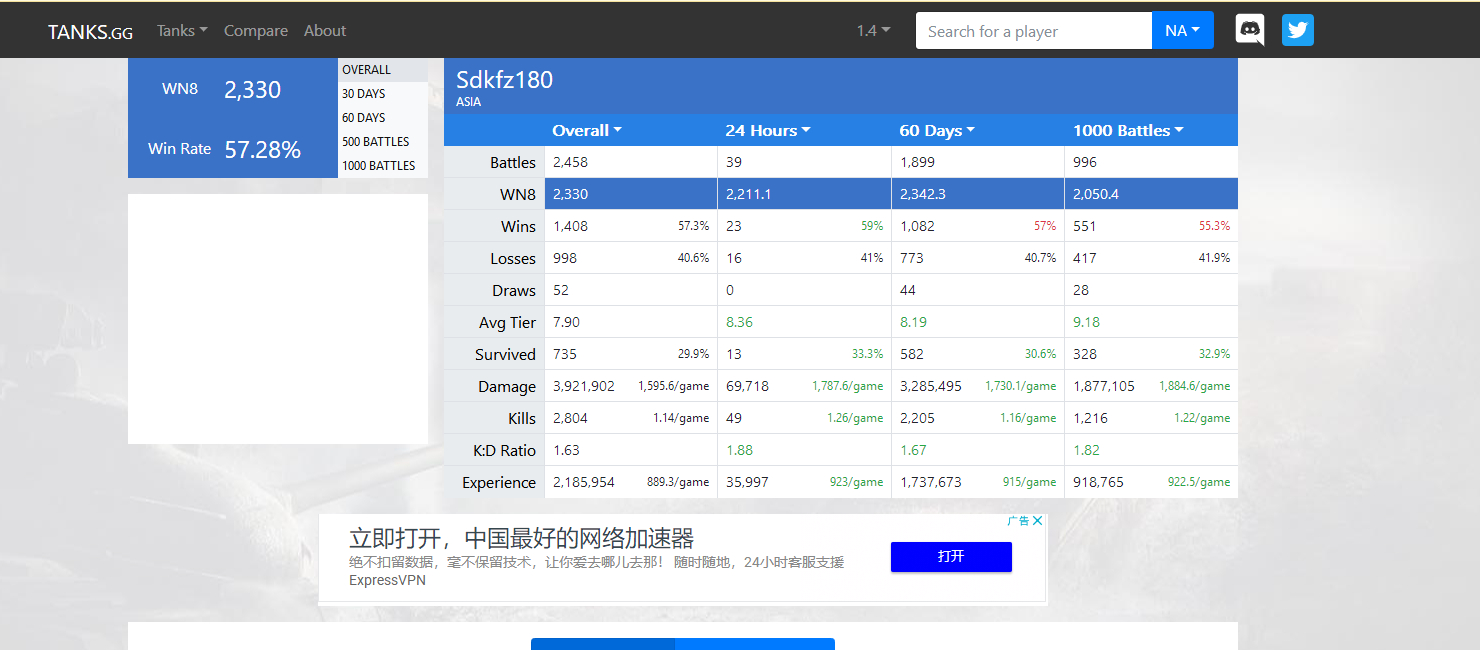Screen dimensions: 1480x650
Task: Click 1000 battles wins value 551
Action: tap(1085, 227)
